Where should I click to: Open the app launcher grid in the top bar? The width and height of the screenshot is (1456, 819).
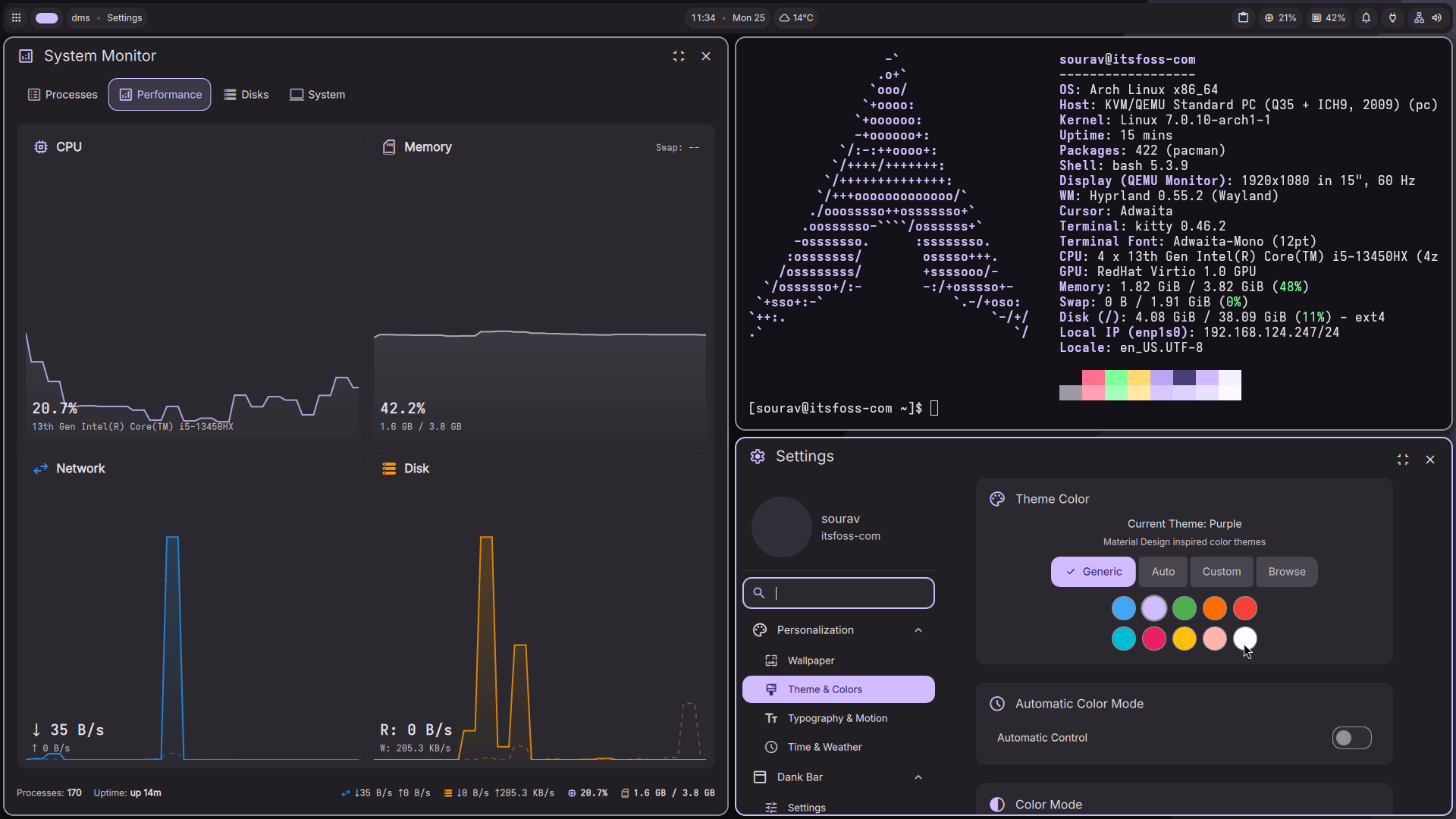[x=16, y=17]
